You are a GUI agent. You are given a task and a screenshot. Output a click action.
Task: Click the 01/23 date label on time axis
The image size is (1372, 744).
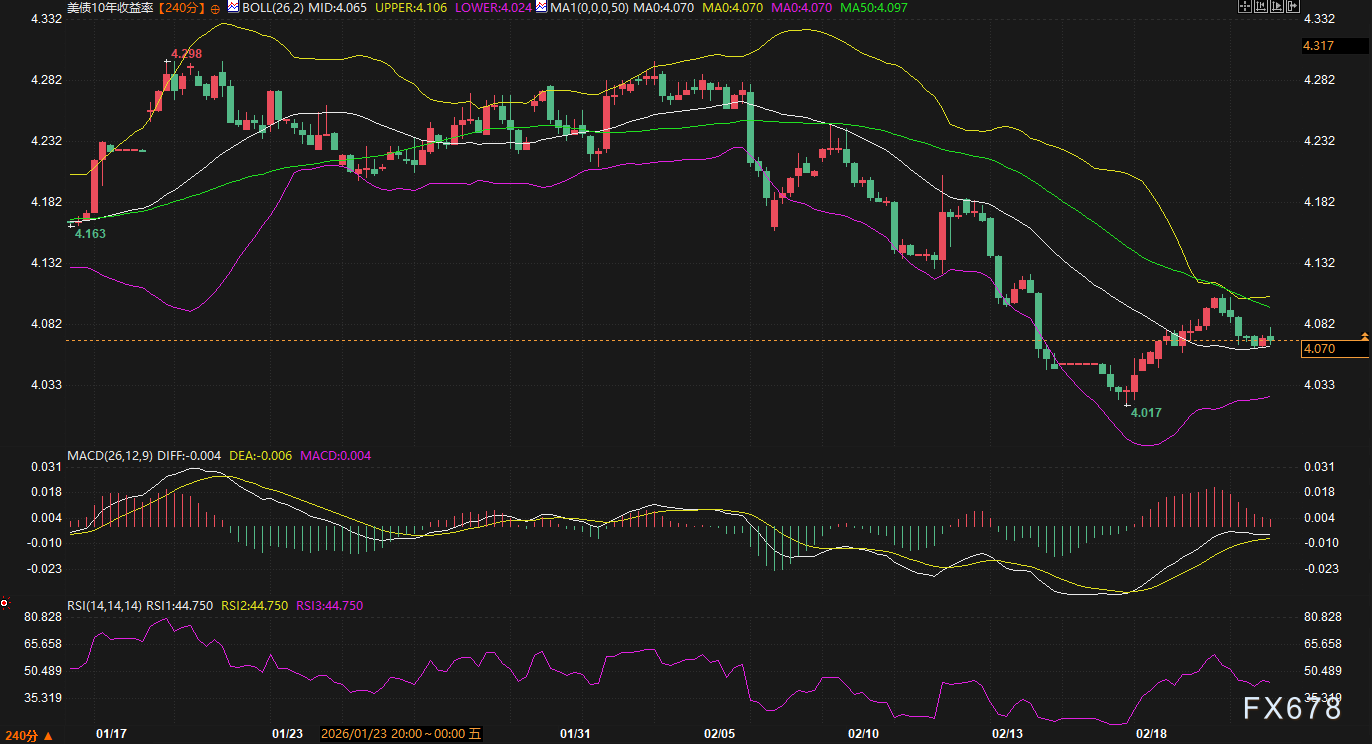click(x=287, y=733)
